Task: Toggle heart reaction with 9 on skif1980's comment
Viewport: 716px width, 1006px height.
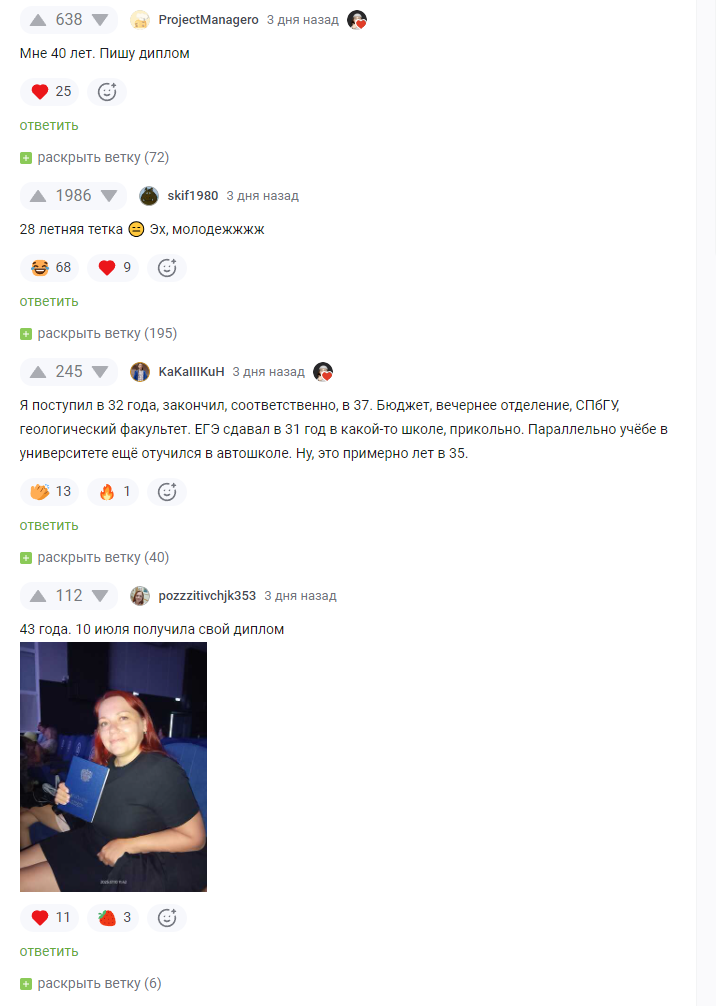Action: click(114, 268)
